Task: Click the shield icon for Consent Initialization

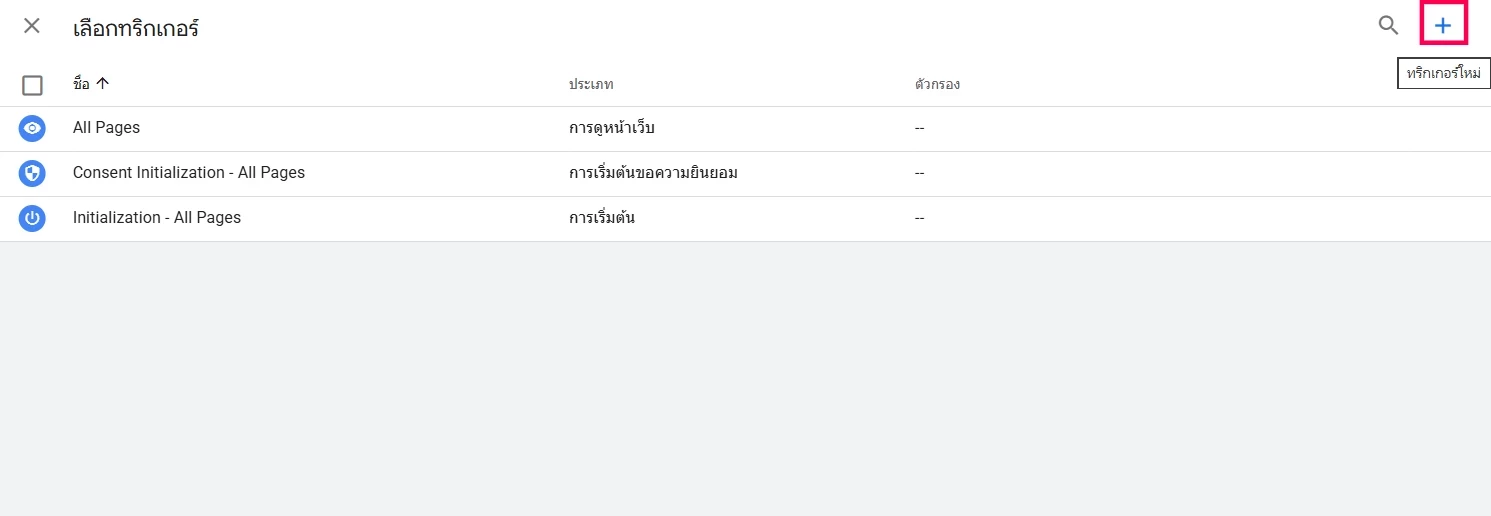Action: (32, 173)
